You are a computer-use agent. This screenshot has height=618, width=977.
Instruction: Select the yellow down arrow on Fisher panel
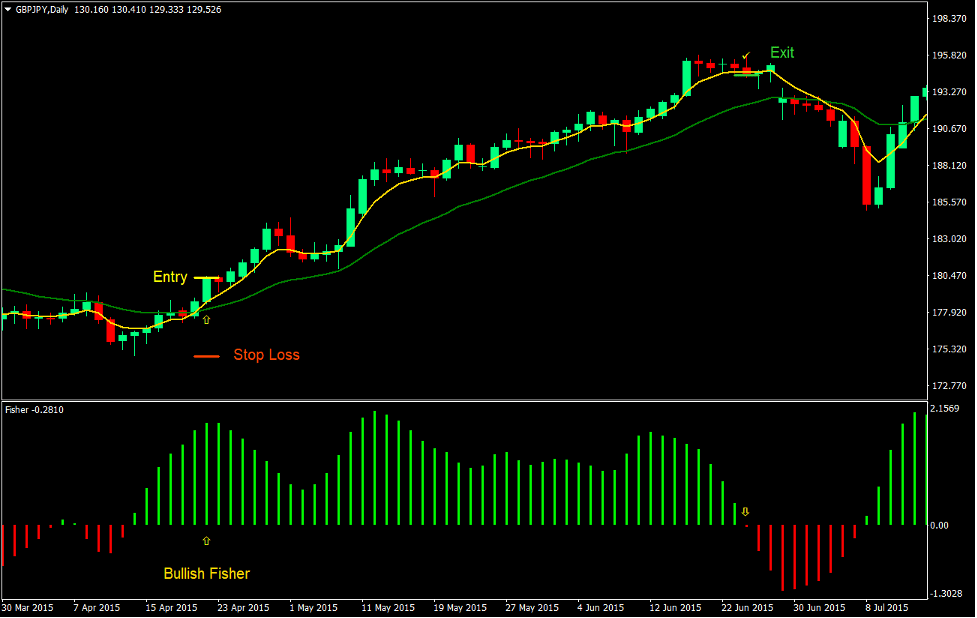point(745,513)
